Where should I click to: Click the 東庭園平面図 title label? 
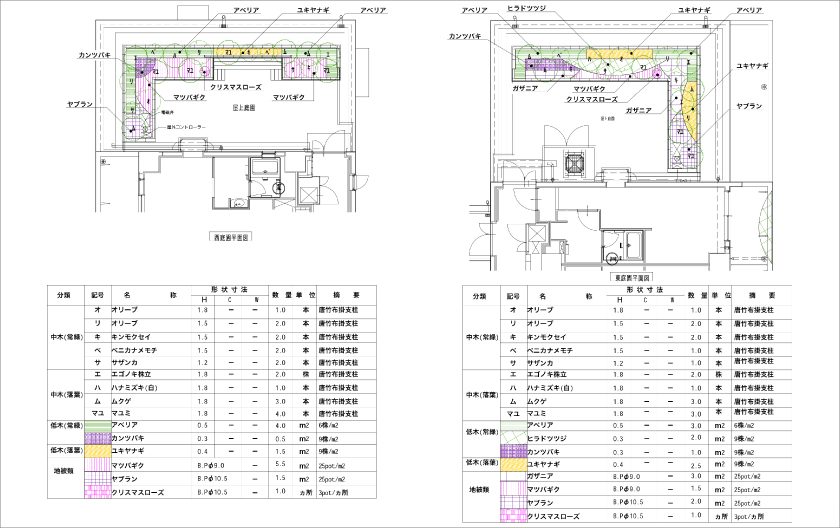(632, 277)
